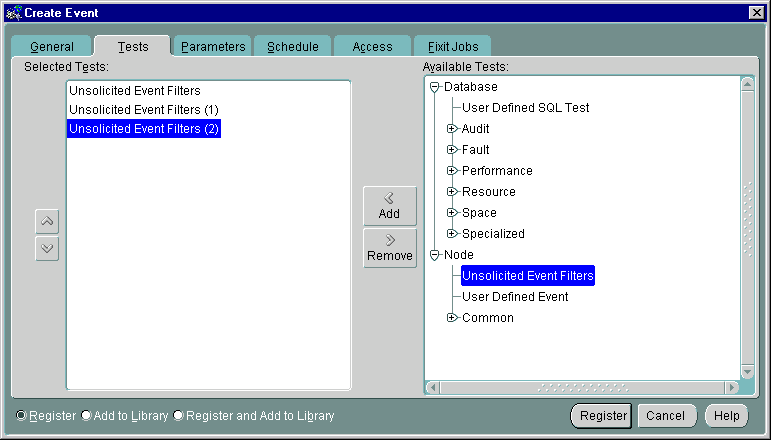Viewport: 771px width, 440px height.
Task: Click the horizontal scrollbar in Available Tests
Action: [x=582, y=387]
